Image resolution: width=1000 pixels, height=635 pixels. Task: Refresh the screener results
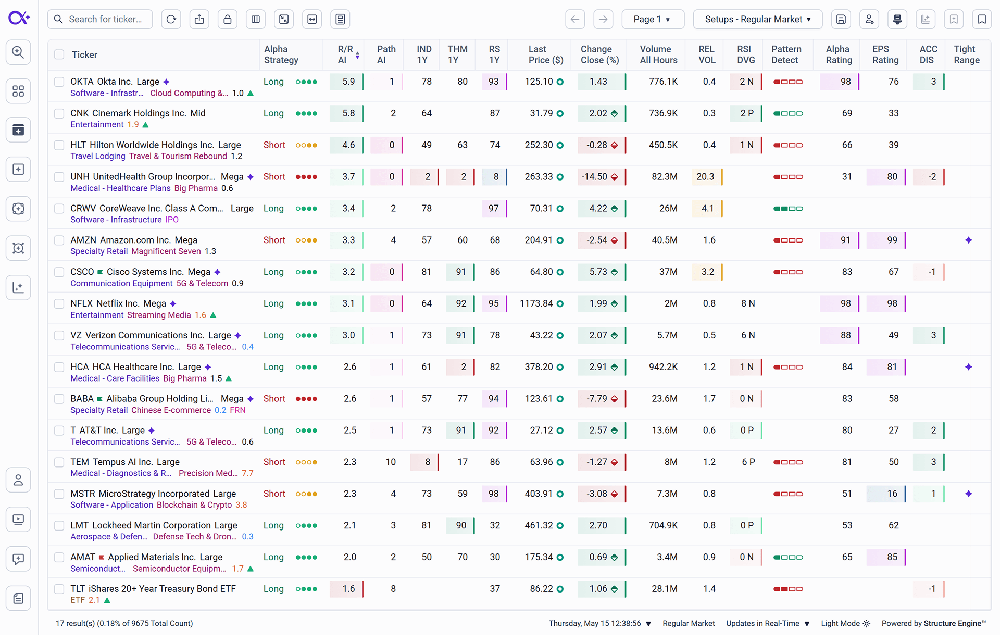point(171,19)
